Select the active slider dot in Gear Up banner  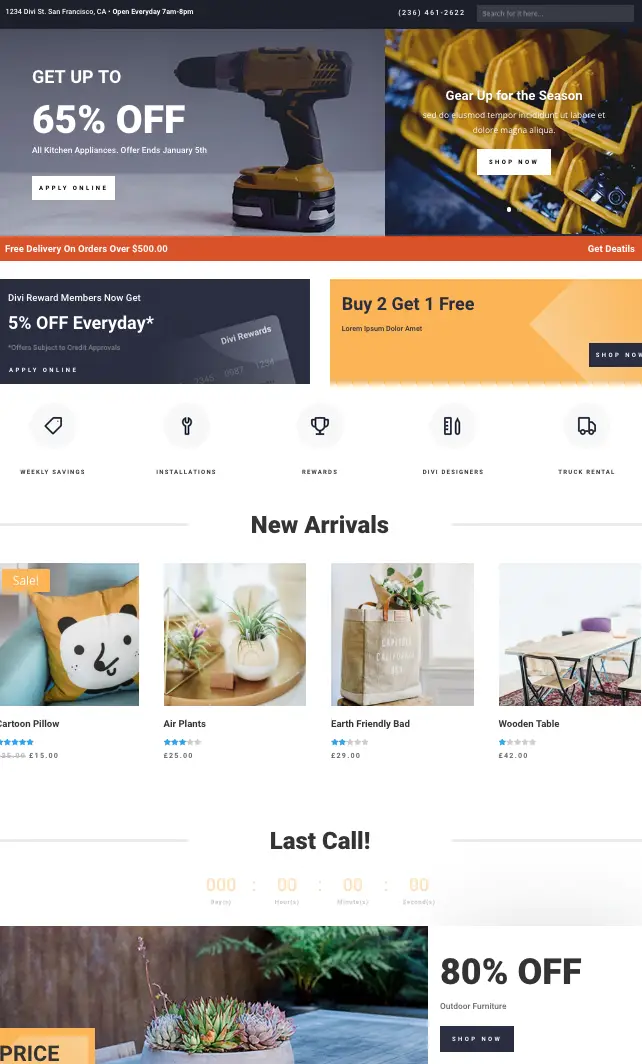coord(509,210)
